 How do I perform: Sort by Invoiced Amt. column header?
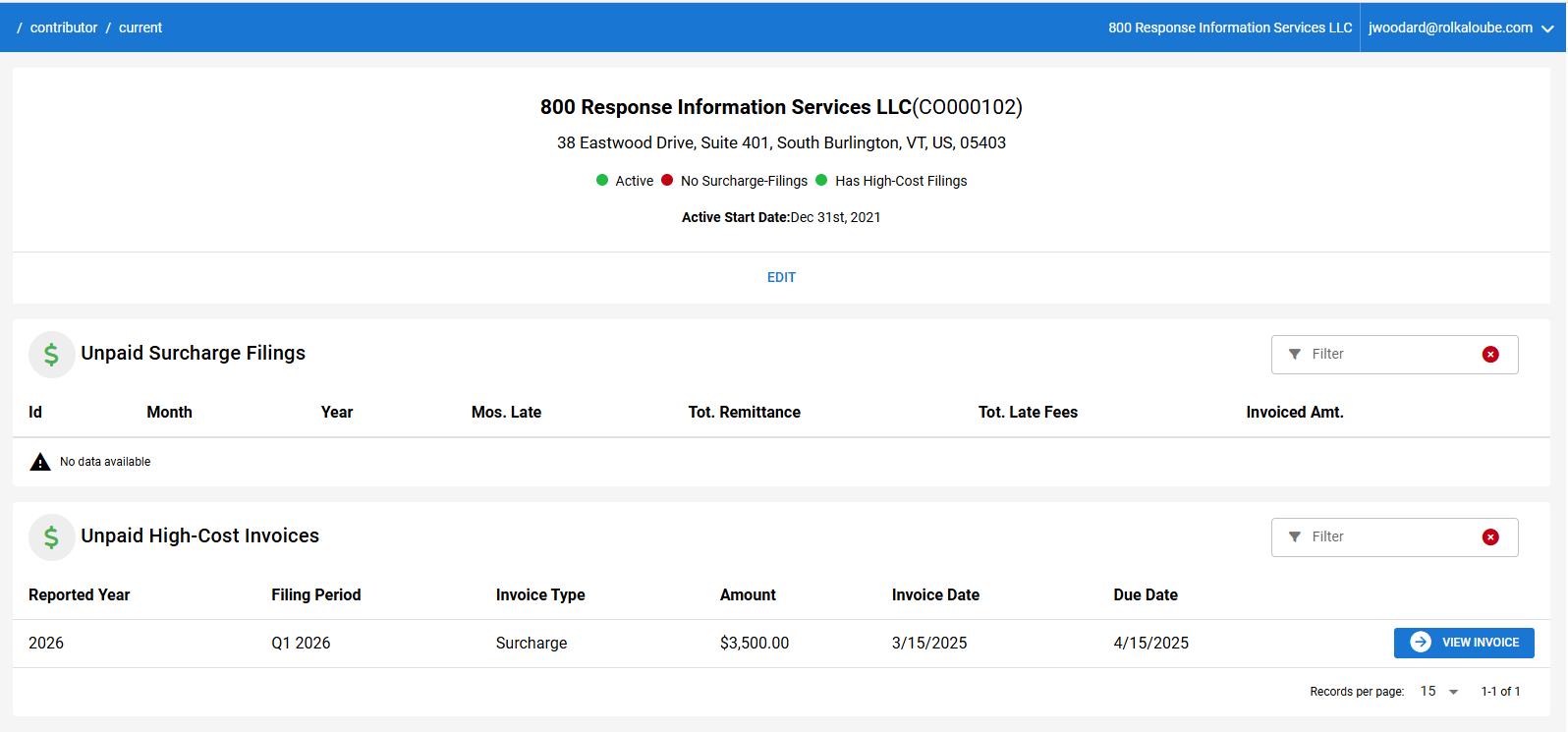[x=1295, y=413]
